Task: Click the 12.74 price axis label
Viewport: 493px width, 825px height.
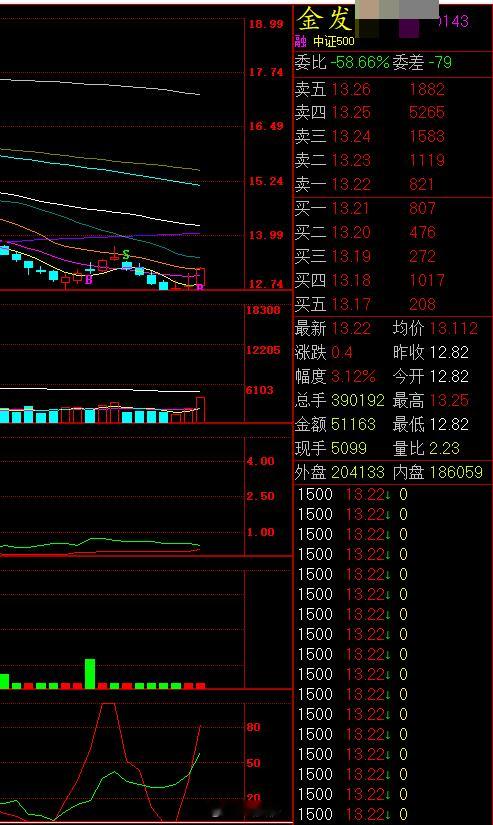Action: pos(266,285)
